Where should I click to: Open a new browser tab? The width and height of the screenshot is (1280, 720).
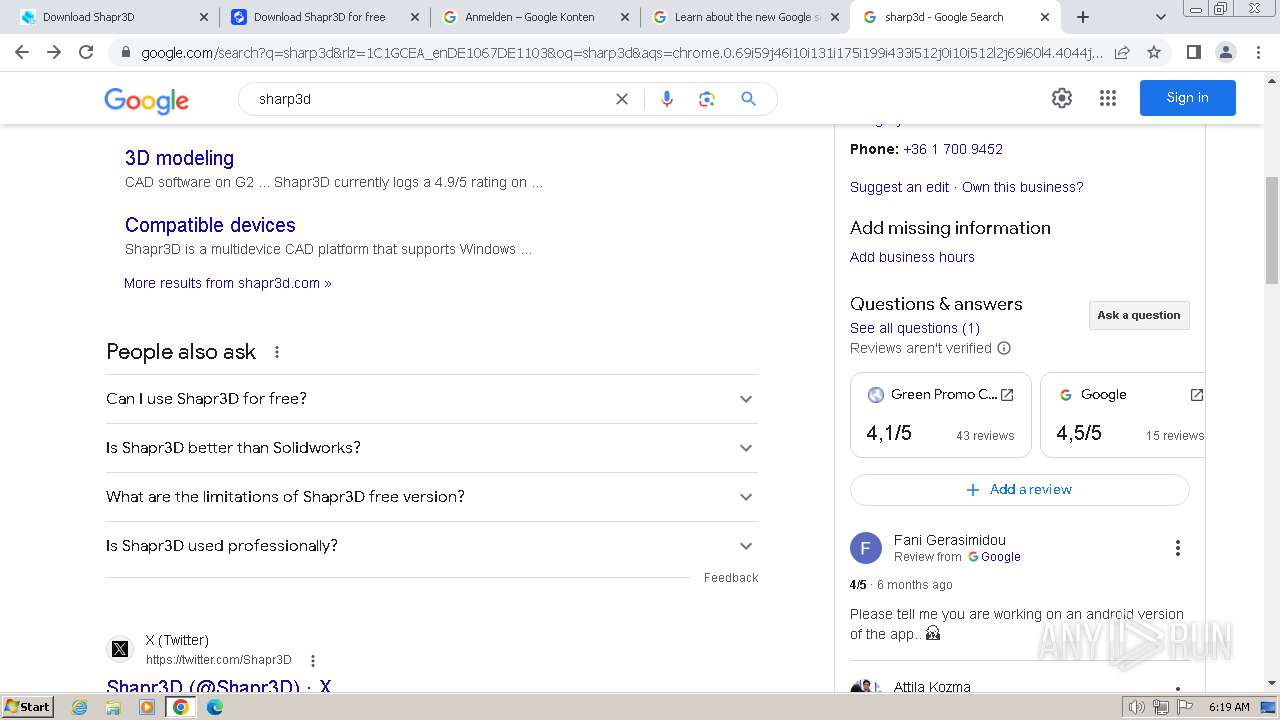[x=1083, y=17]
